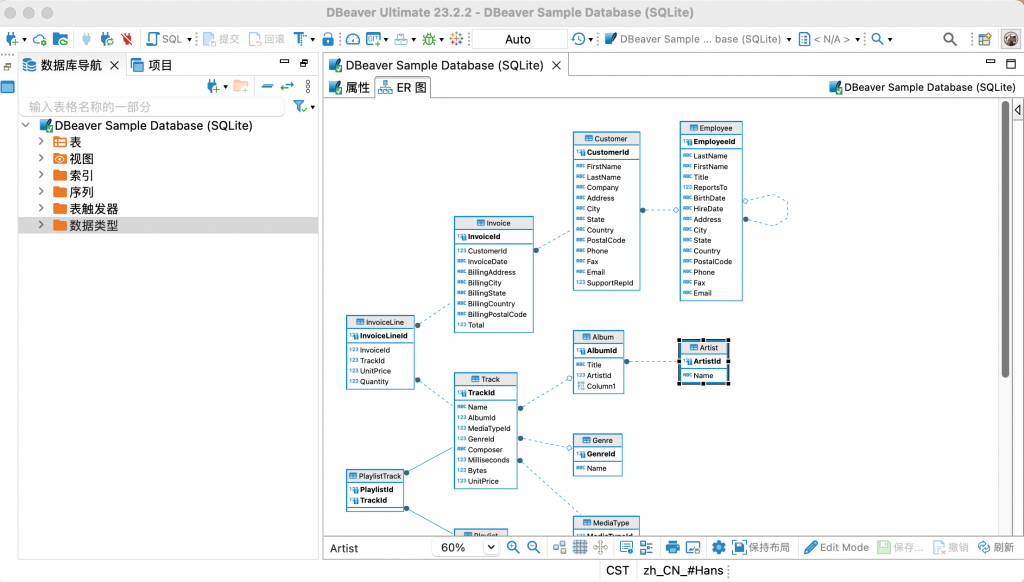Click the Edit Mode button

(x=836, y=547)
